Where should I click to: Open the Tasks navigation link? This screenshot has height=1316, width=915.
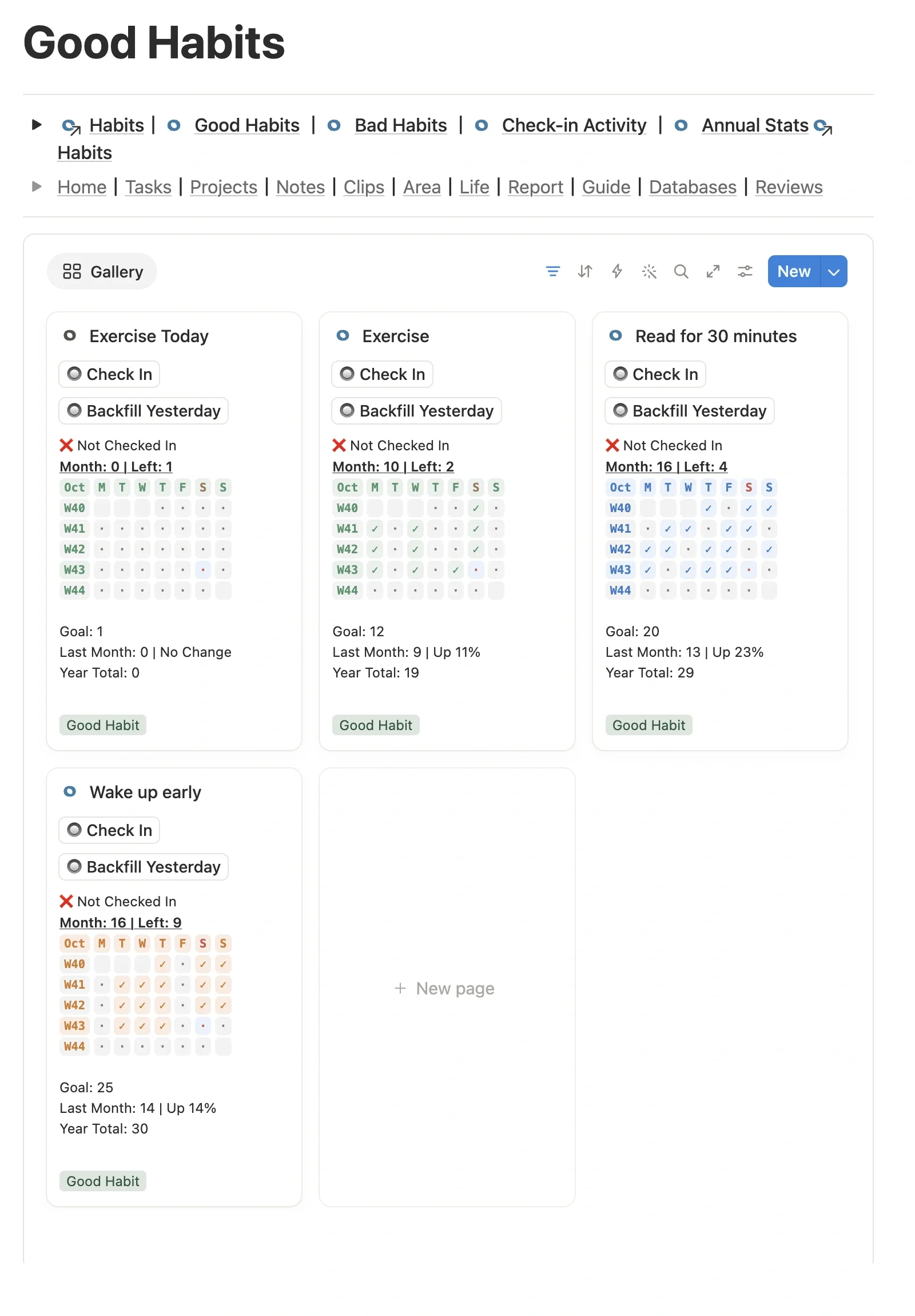tap(148, 187)
